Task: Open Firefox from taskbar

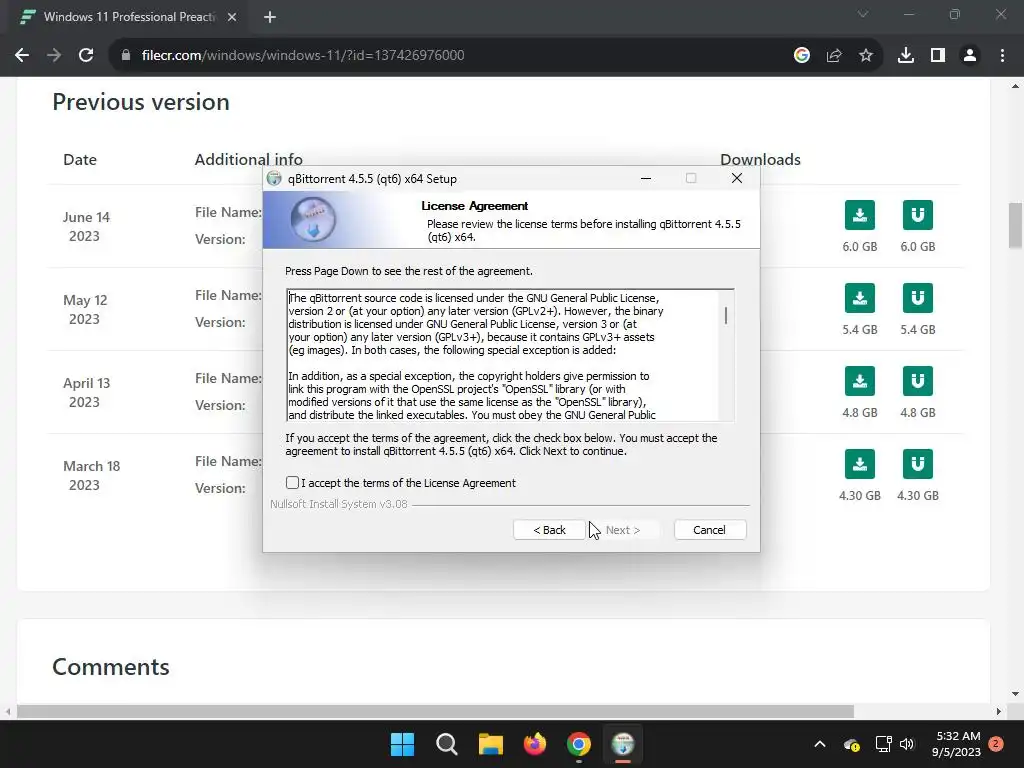Action: (535, 744)
